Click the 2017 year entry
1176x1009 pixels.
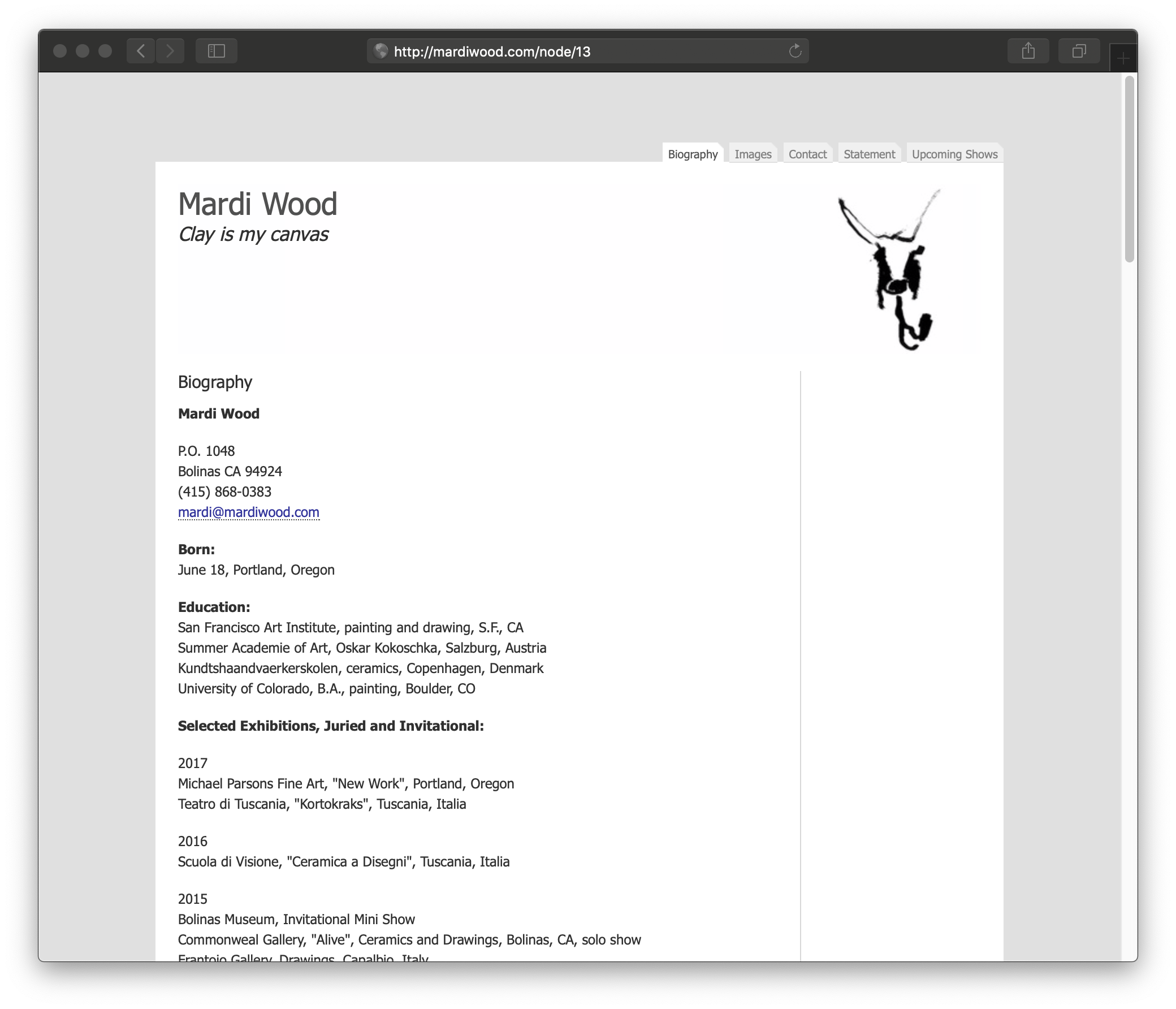192,763
